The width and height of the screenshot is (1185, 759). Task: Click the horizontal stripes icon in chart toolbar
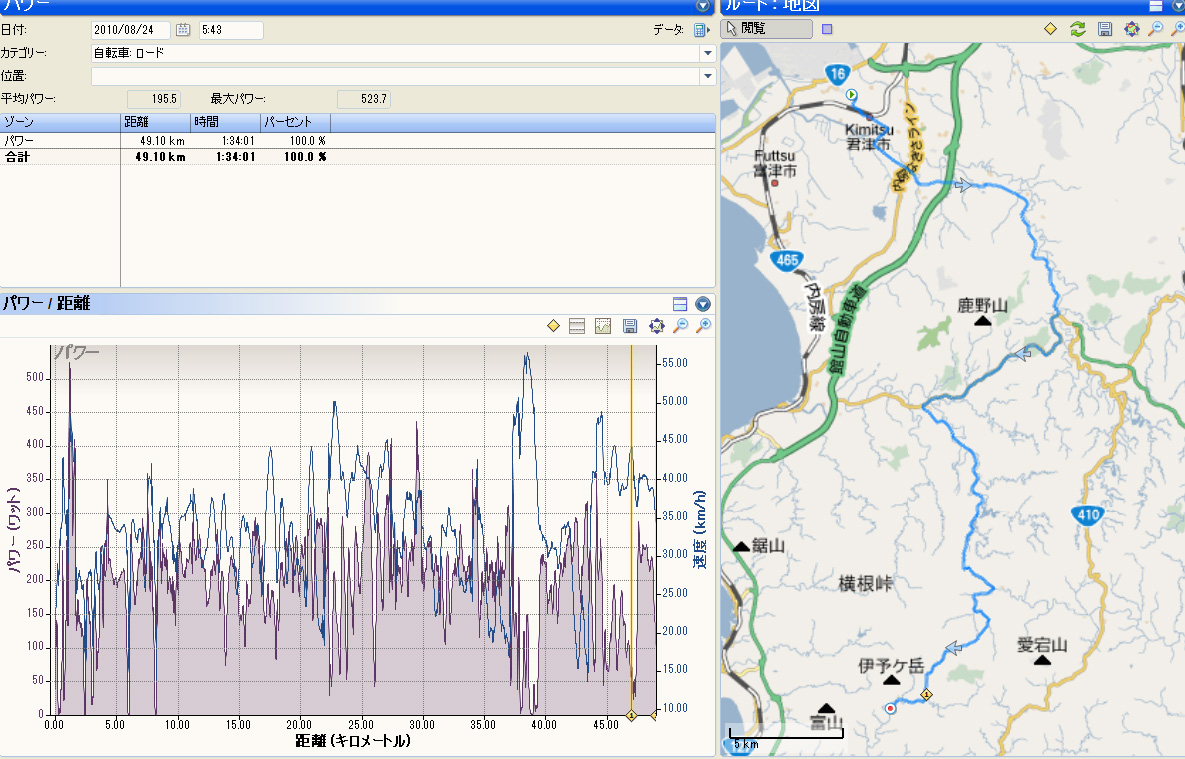point(577,326)
